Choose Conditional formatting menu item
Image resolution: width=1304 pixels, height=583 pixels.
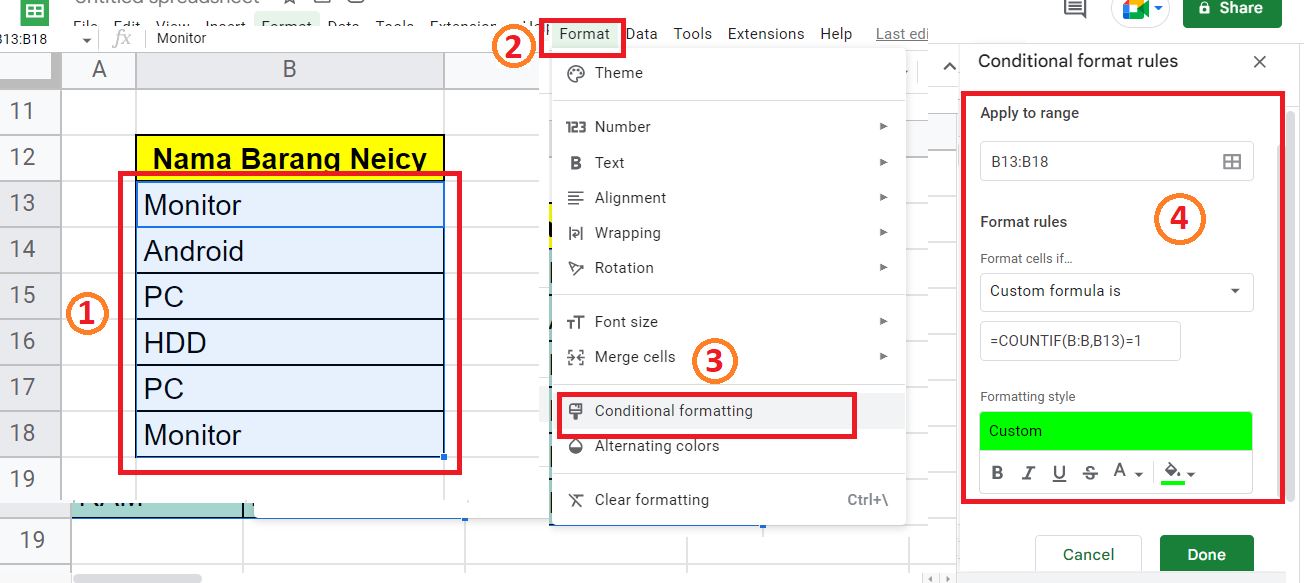click(729, 411)
